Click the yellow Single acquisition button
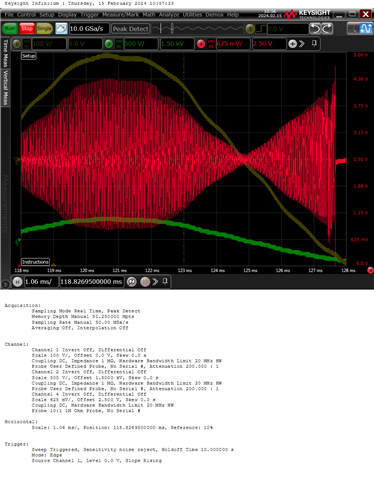Image resolution: width=374 pixels, height=480 pixels. tap(44, 29)
